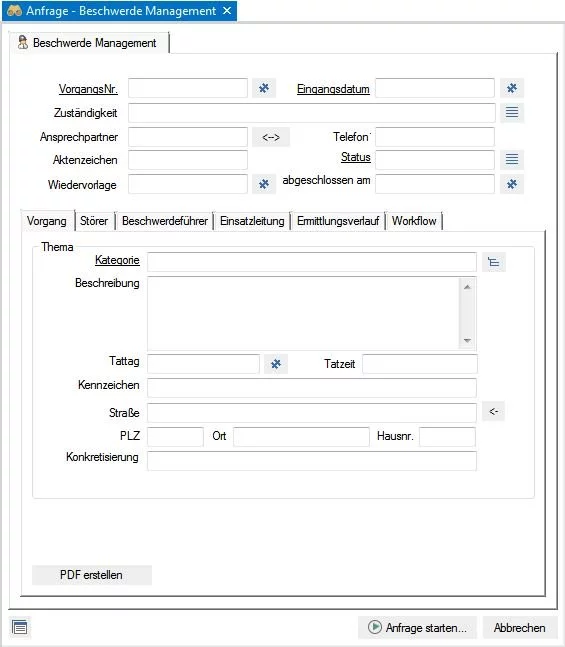
Task: Close the Anfrage - Beschwerde Management tab
Action: click(227, 11)
